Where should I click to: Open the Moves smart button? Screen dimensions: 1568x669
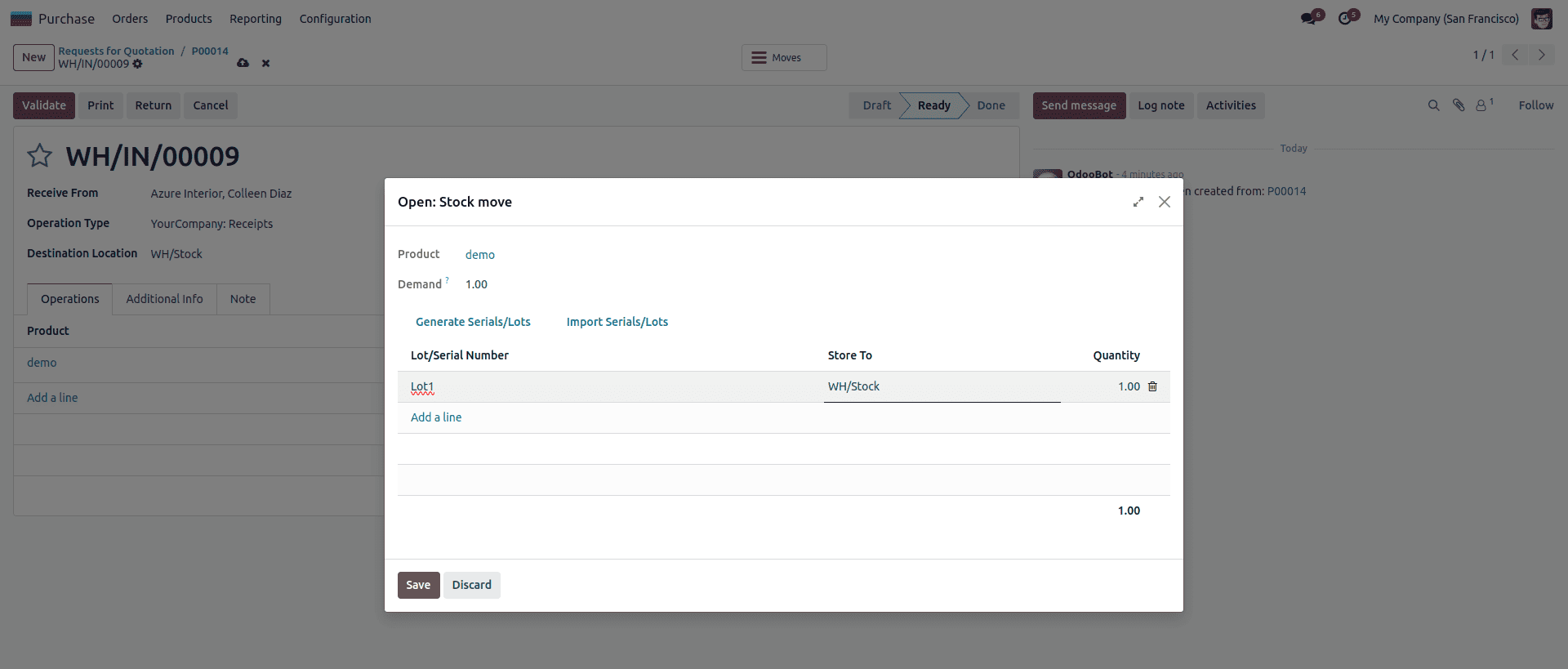pyautogui.click(x=784, y=57)
